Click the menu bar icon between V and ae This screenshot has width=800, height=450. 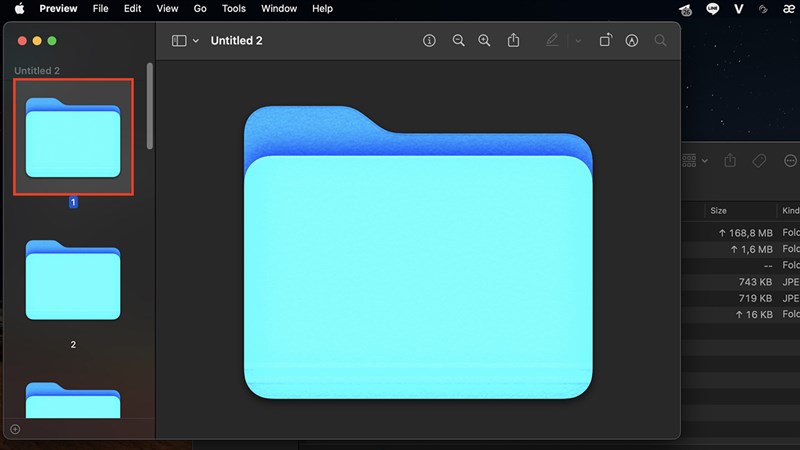tap(763, 9)
